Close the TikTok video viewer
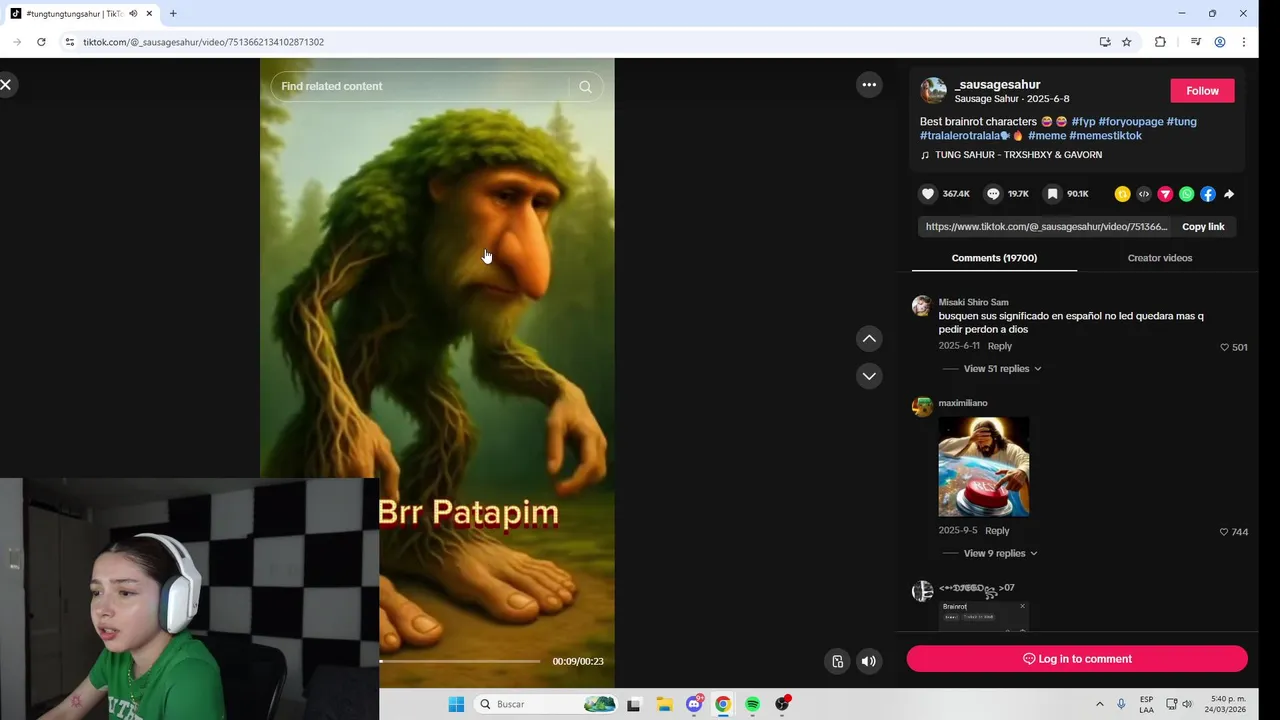Image resolution: width=1280 pixels, height=720 pixels. click(6, 85)
